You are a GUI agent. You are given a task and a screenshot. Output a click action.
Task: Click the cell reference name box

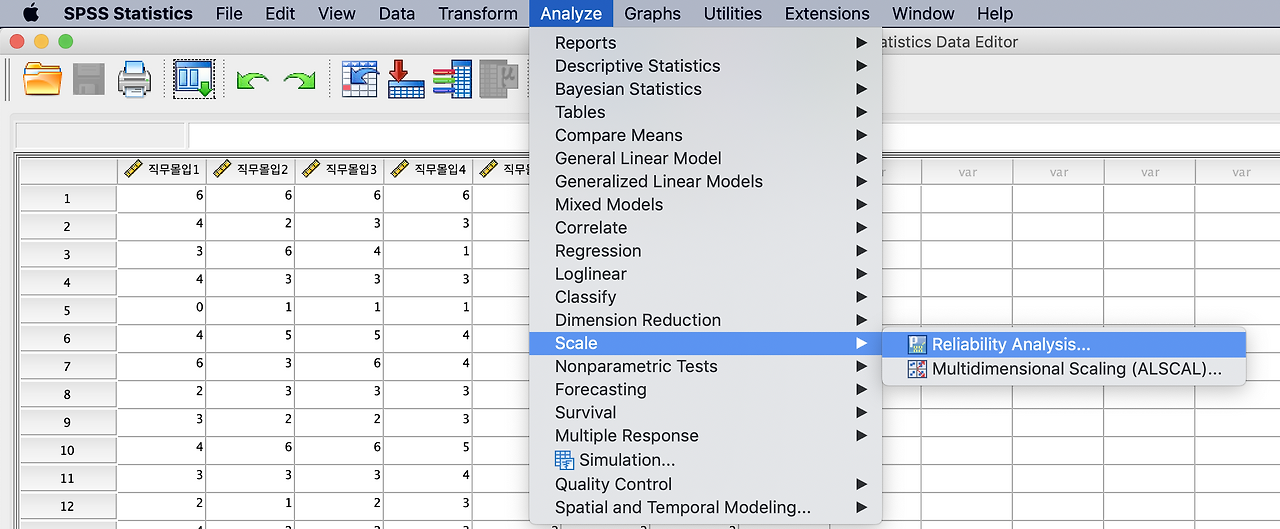click(x=100, y=136)
